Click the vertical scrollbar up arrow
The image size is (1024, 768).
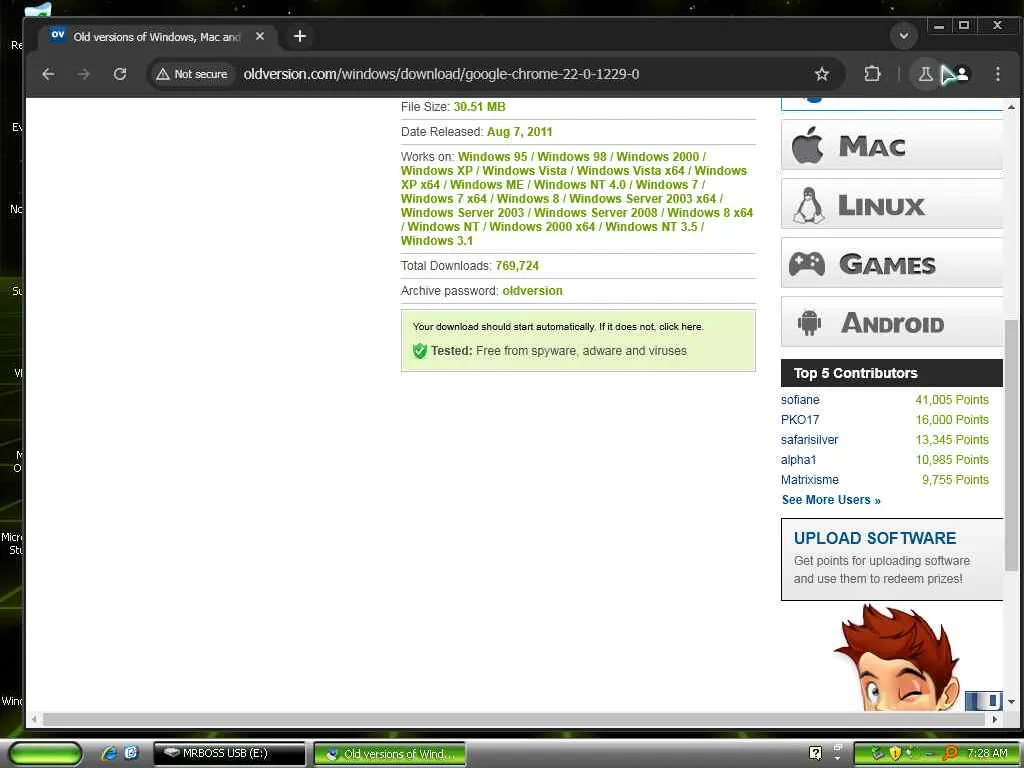[x=1011, y=107]
